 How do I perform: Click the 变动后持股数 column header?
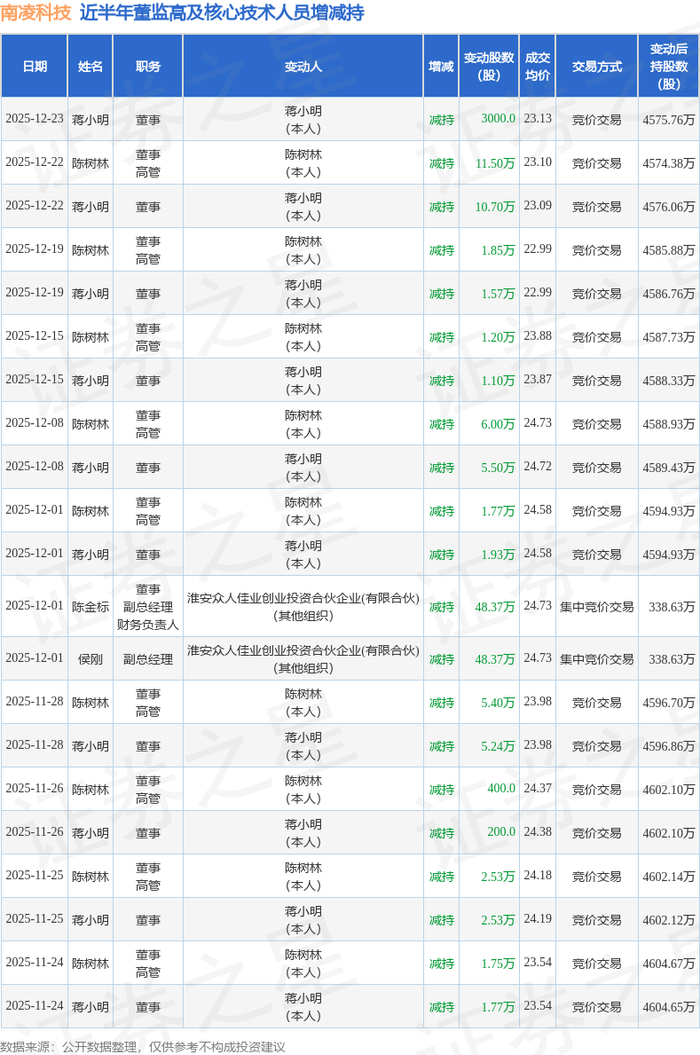[668, 66]
